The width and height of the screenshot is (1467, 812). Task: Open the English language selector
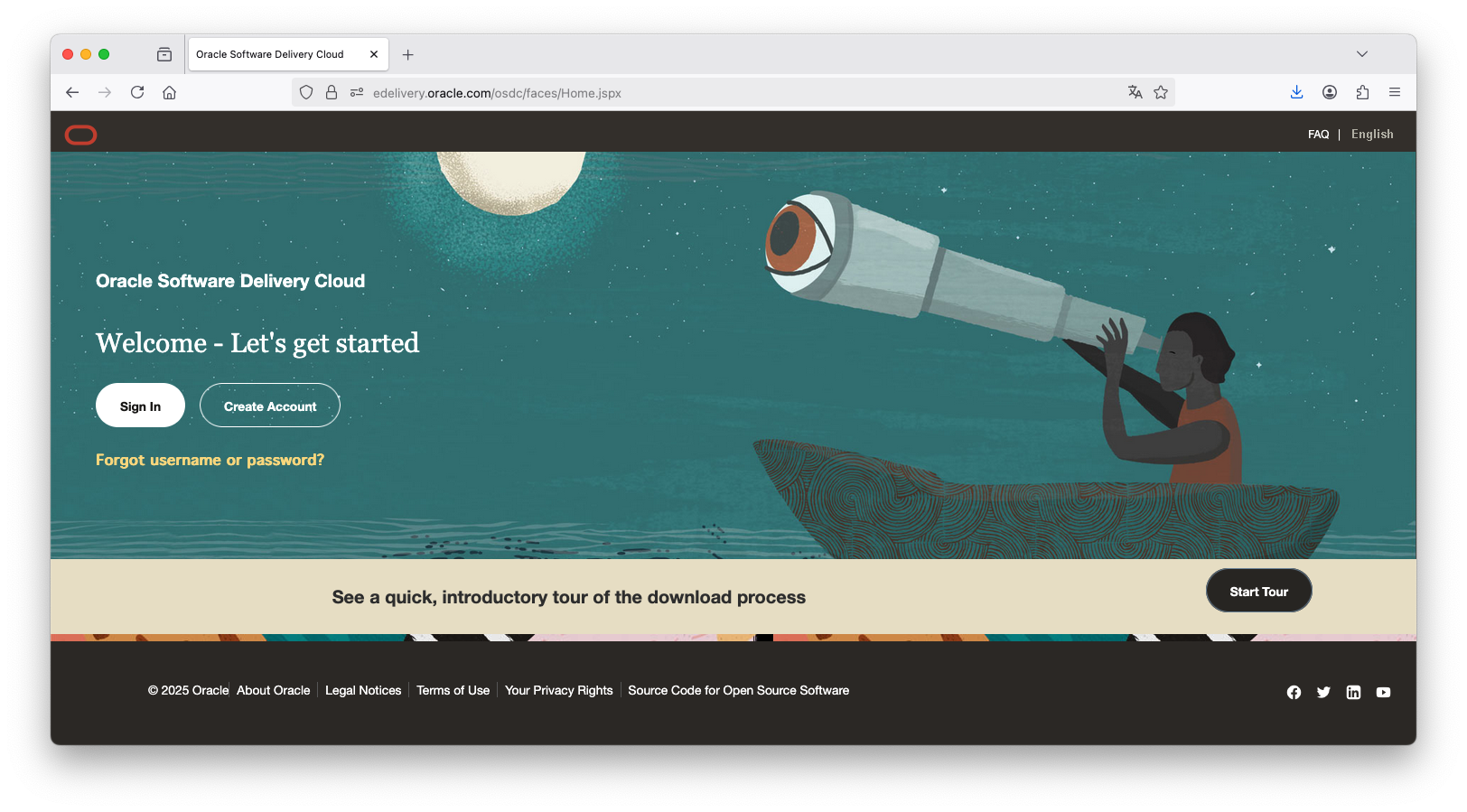pyautogui.click(x=1372, y=134)
